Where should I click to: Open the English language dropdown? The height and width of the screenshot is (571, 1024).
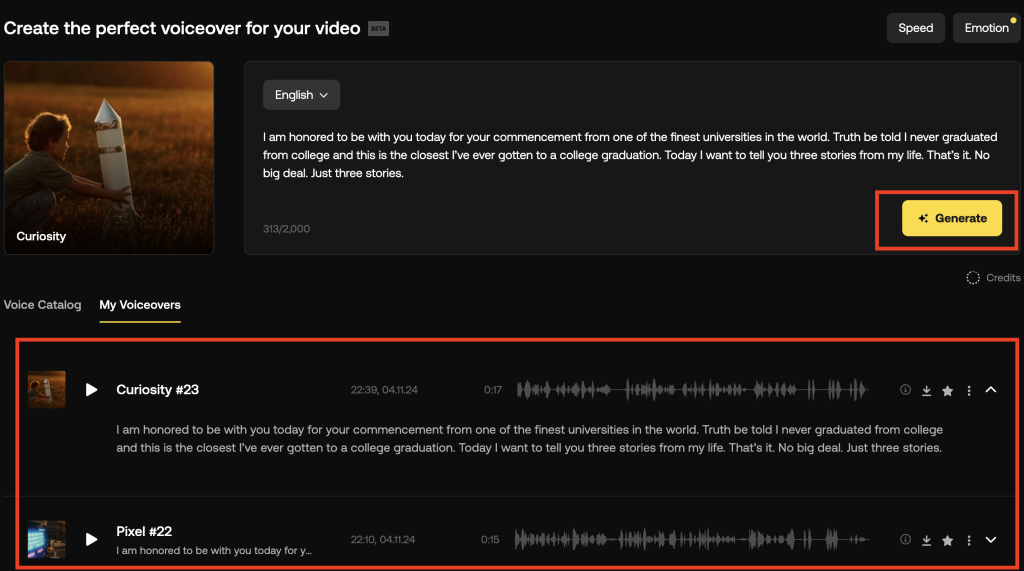[x=301, y=95]
